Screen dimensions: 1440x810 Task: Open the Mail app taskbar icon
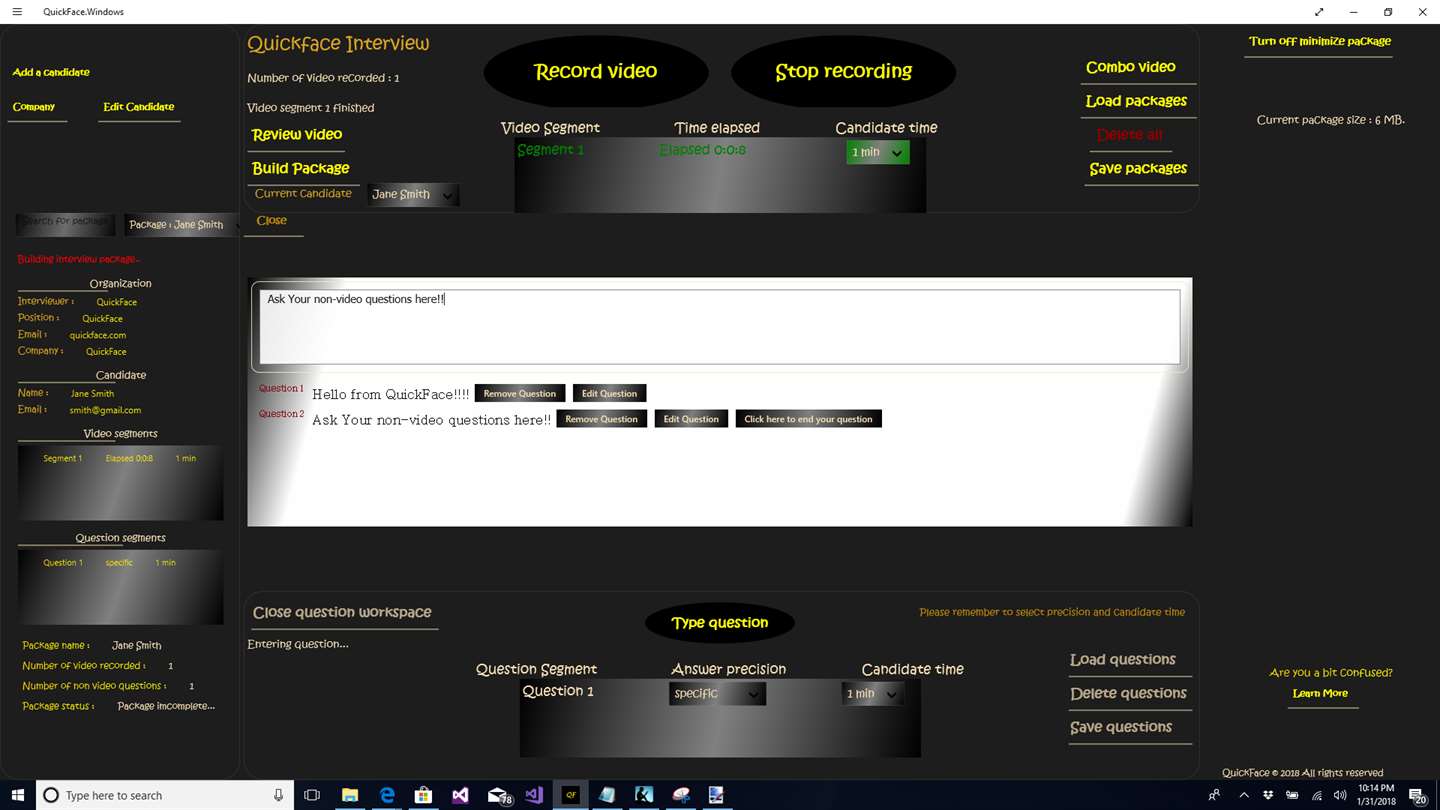(497, 795)
